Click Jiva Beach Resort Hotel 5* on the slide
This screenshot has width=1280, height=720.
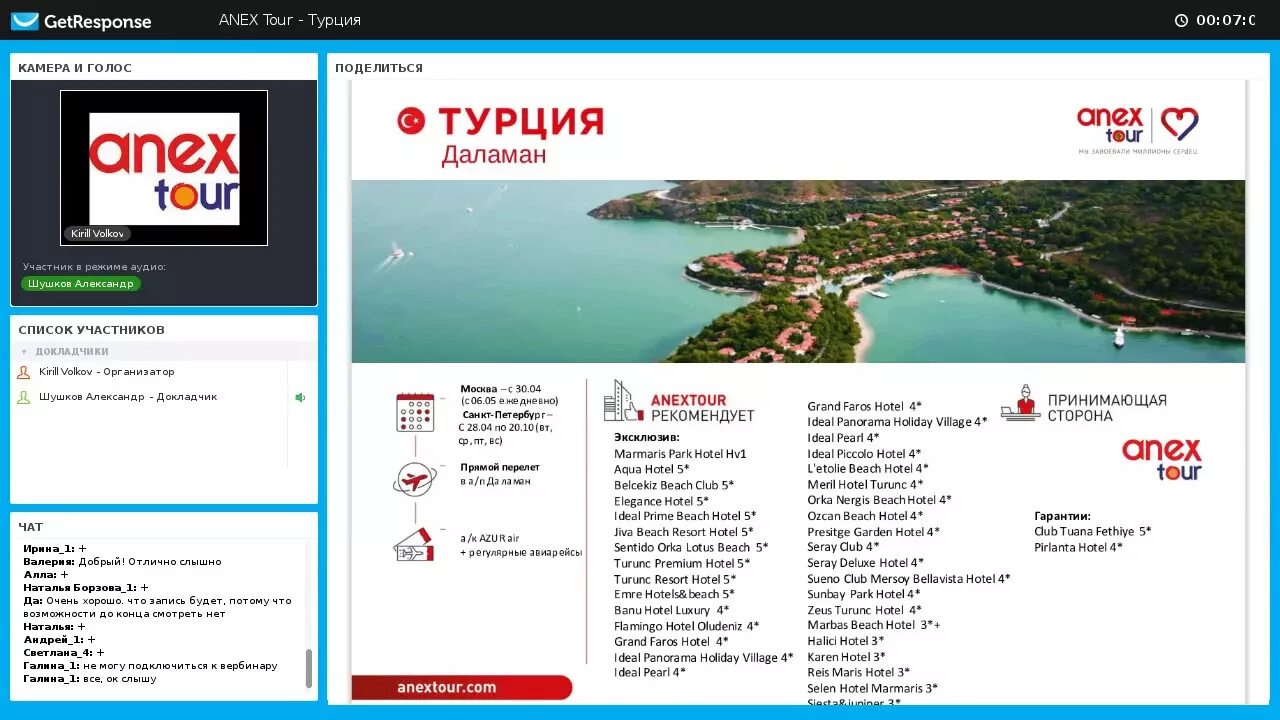[684, 532]
